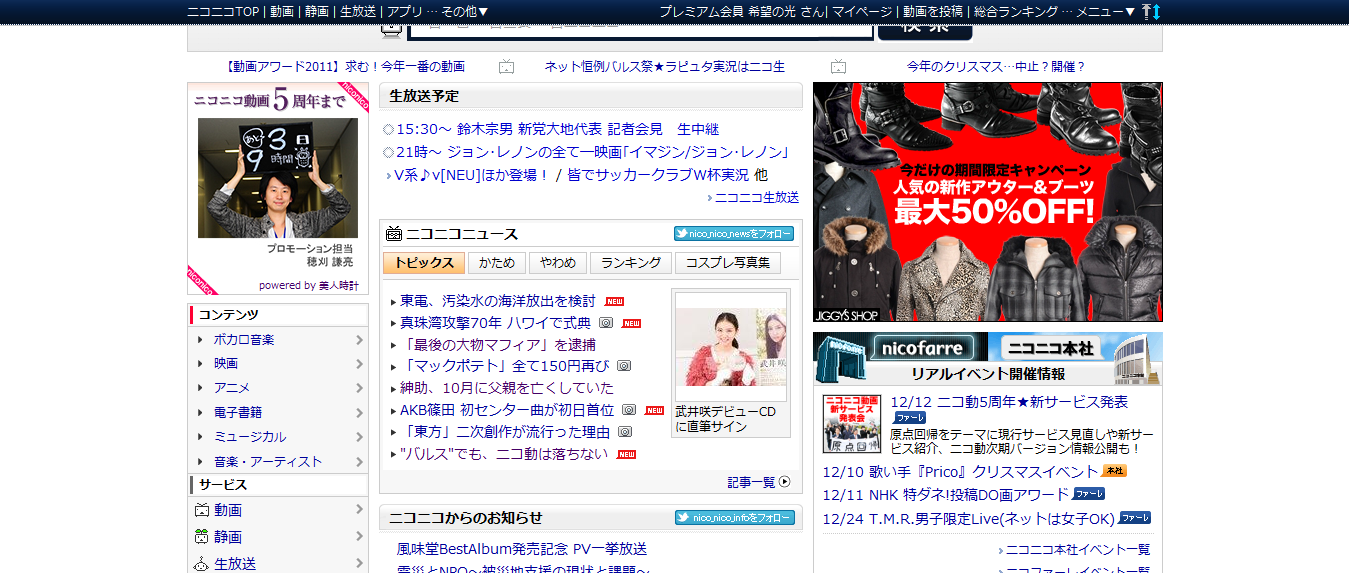Viewport: 1349px width, 573px height.
Task: Click camera icon beside「東方」二次創作 headline
Action: (625, 432)
